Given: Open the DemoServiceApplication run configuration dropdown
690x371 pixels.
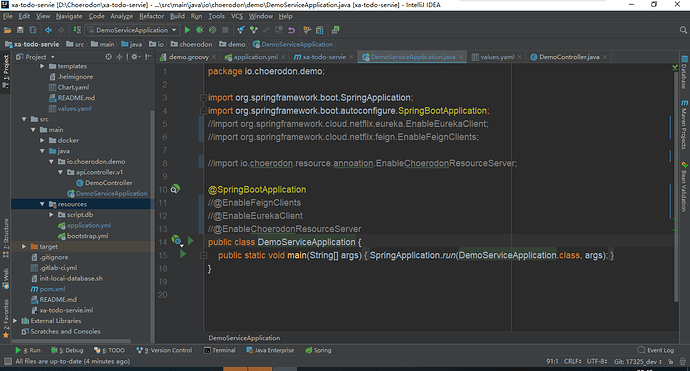Looking at the screenshot, I should click(132, 30).
